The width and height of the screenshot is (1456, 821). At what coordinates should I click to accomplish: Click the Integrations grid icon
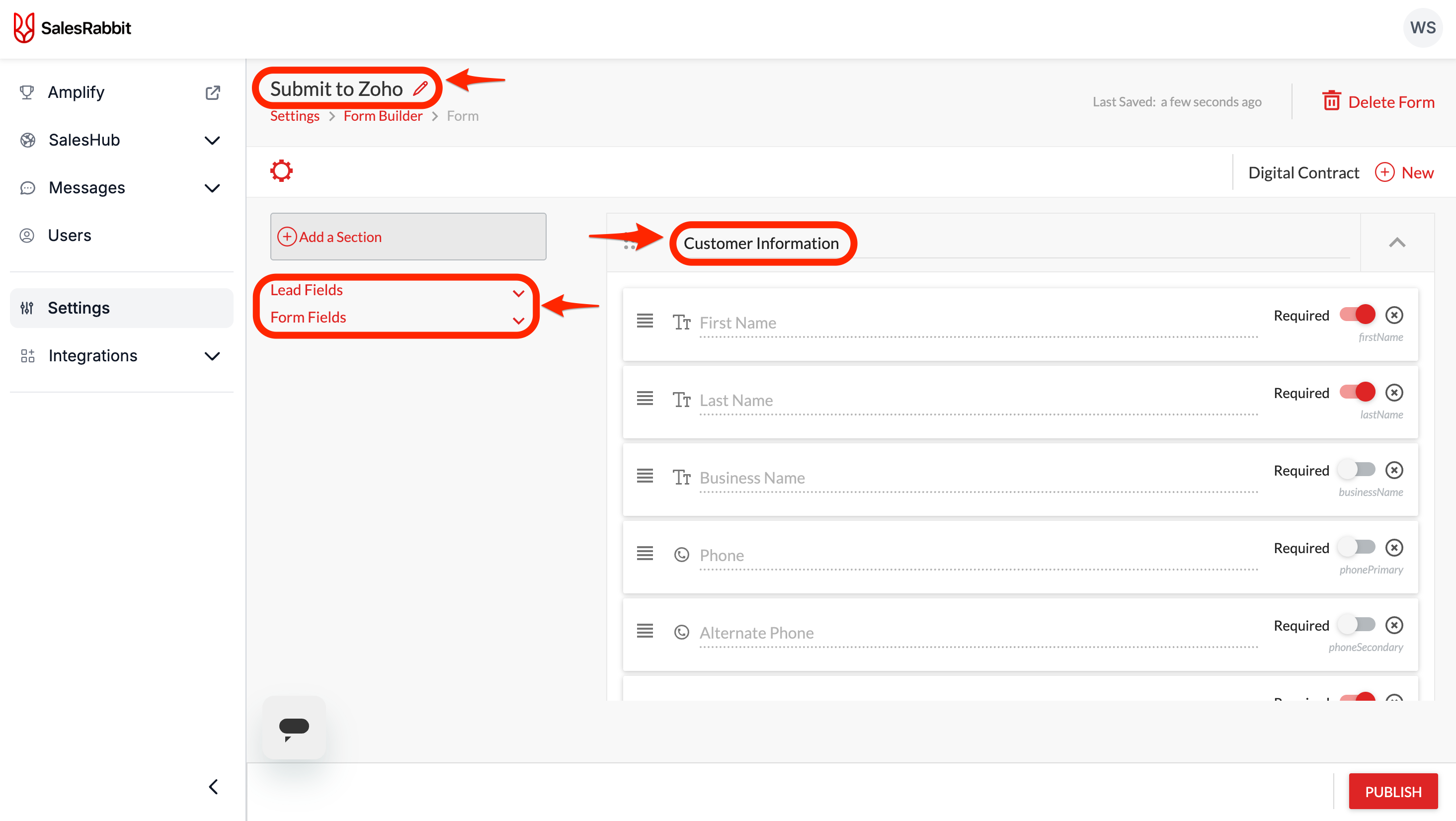click(x=27, y=356)
